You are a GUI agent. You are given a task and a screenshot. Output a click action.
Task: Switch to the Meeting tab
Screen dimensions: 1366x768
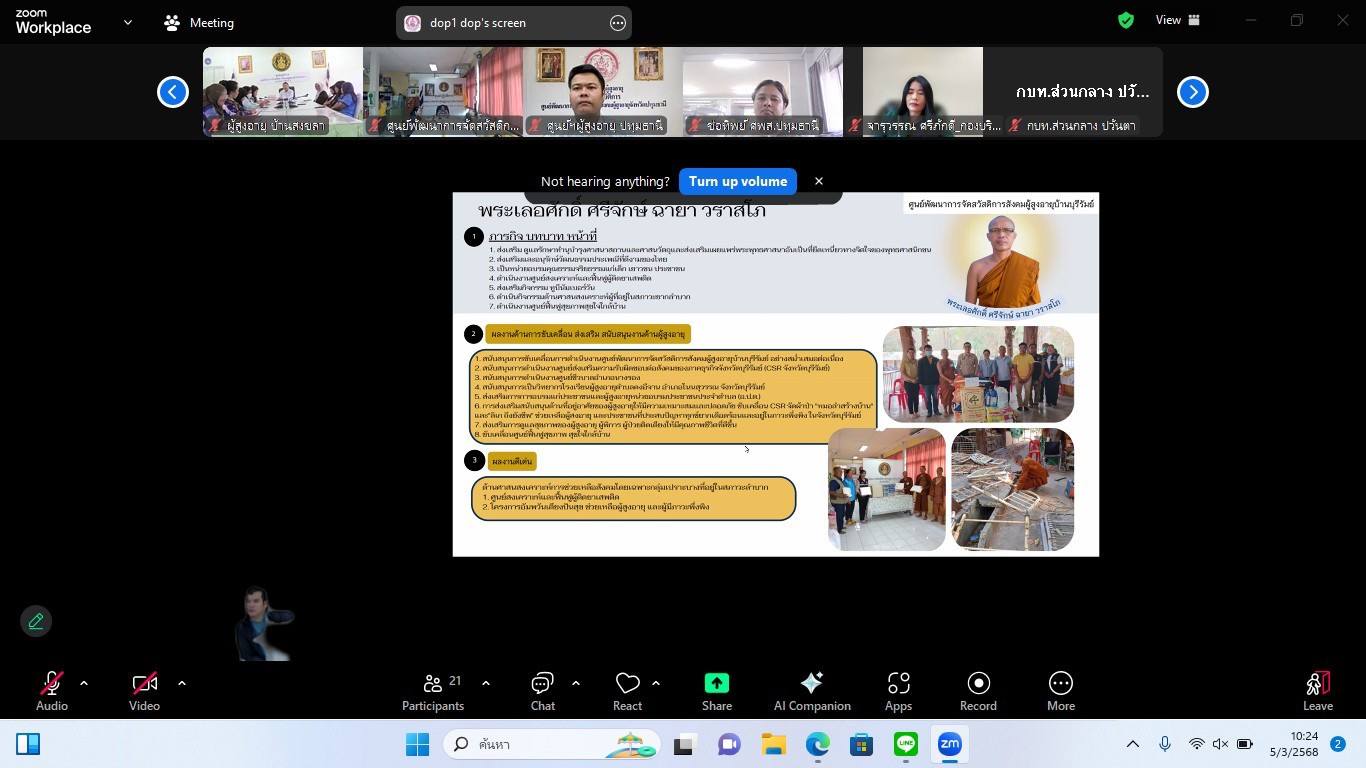[x=199, y=22]
